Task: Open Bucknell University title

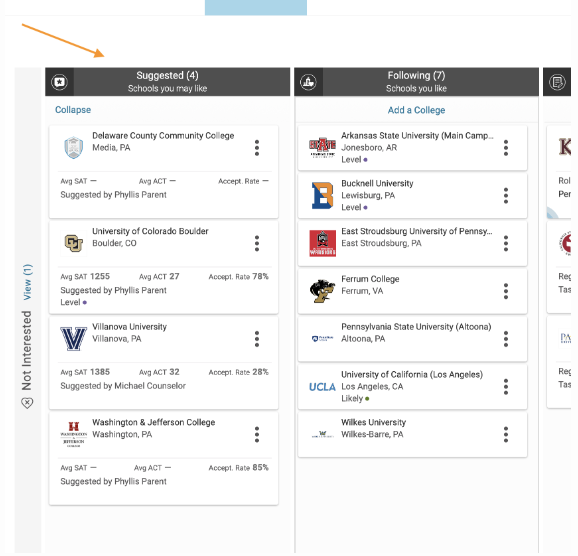Action: (x=377, y=183)
